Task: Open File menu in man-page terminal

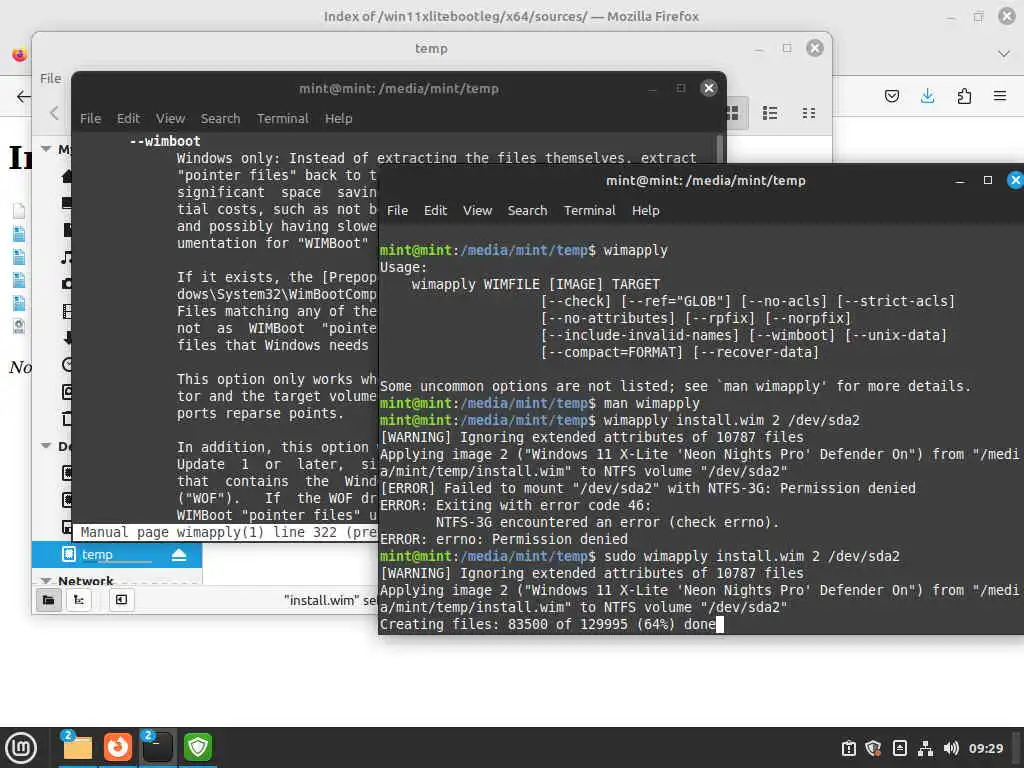Action: (90, 118)
